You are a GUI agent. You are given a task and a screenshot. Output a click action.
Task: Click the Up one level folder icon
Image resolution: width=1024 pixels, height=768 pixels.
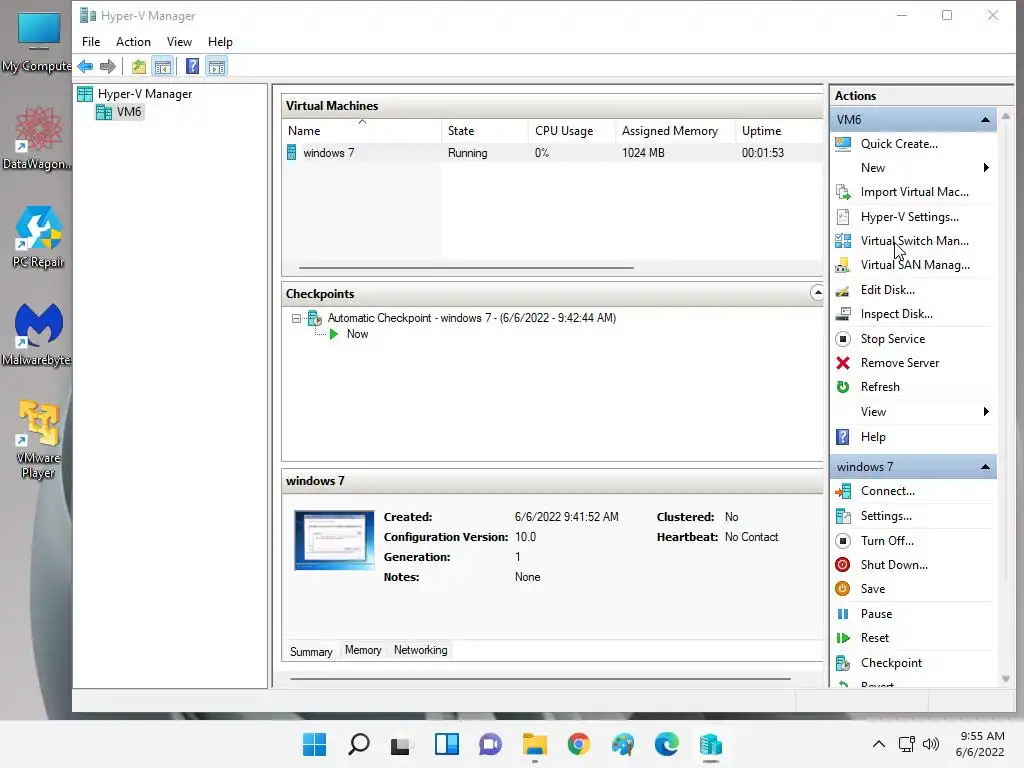pos(138,67)
